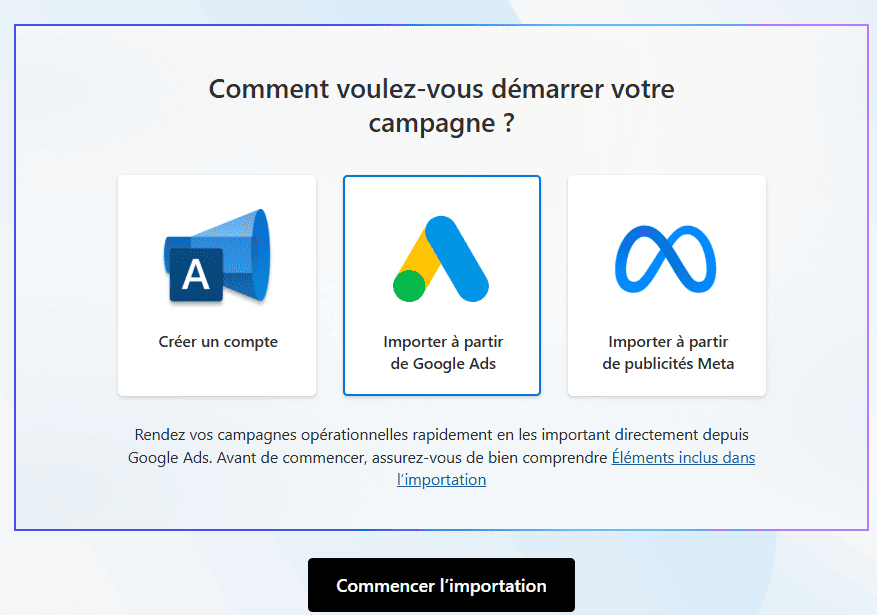Click the word "campagne ?" in the heading
The width and height of the screenshot is (877, 615).
(441, 124)
